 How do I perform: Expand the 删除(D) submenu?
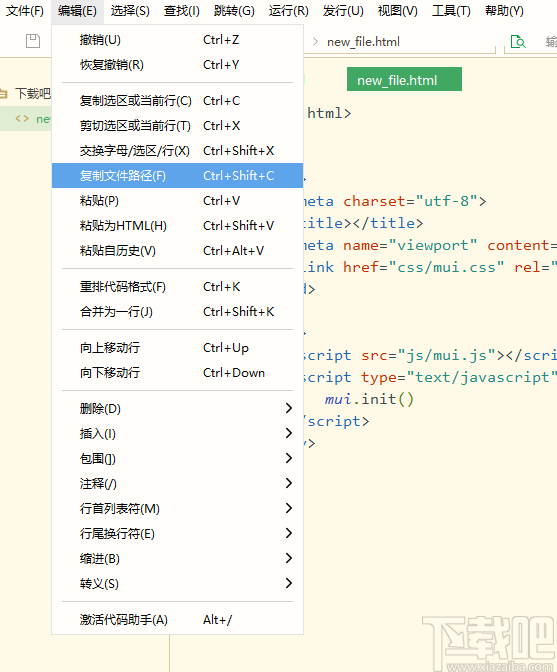pos(177,408)
